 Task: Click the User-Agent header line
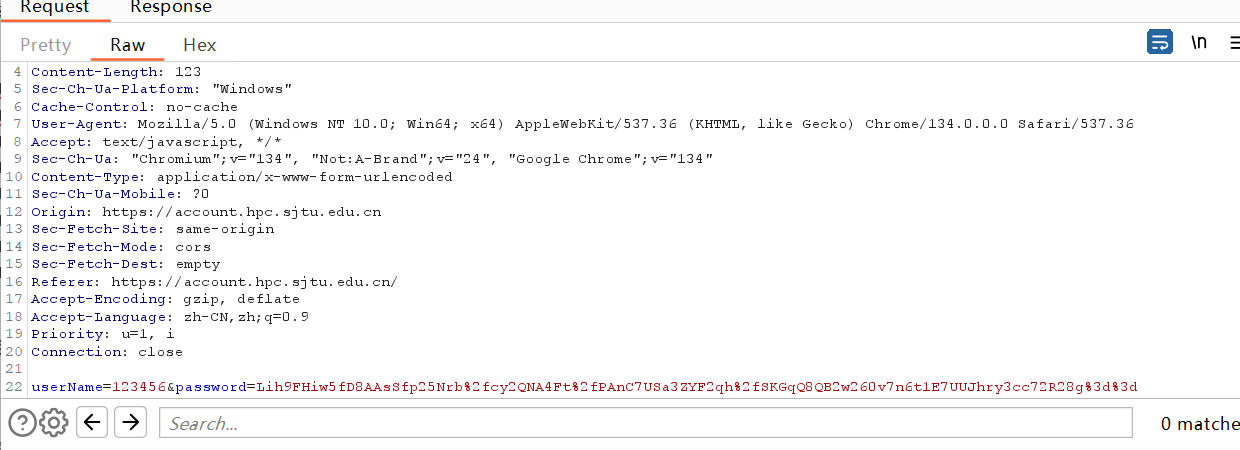coord(582,124)
